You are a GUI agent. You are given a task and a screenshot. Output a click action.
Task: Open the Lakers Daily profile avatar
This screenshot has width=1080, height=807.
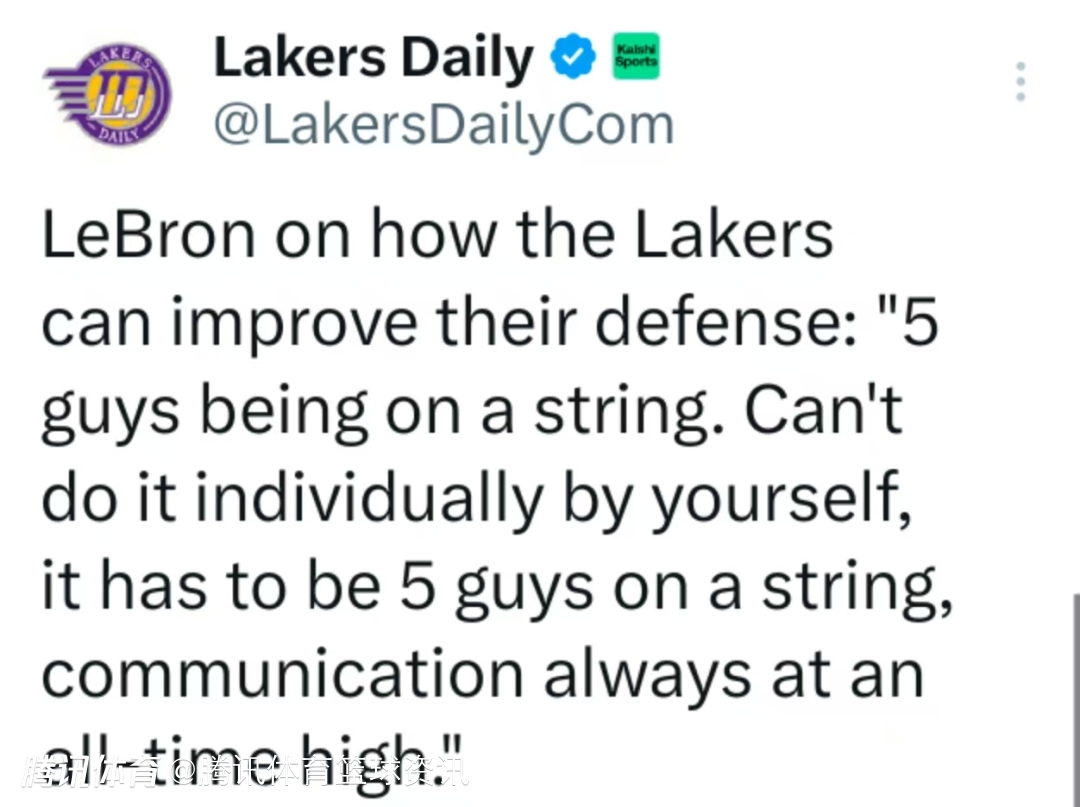tap(108, 95)
